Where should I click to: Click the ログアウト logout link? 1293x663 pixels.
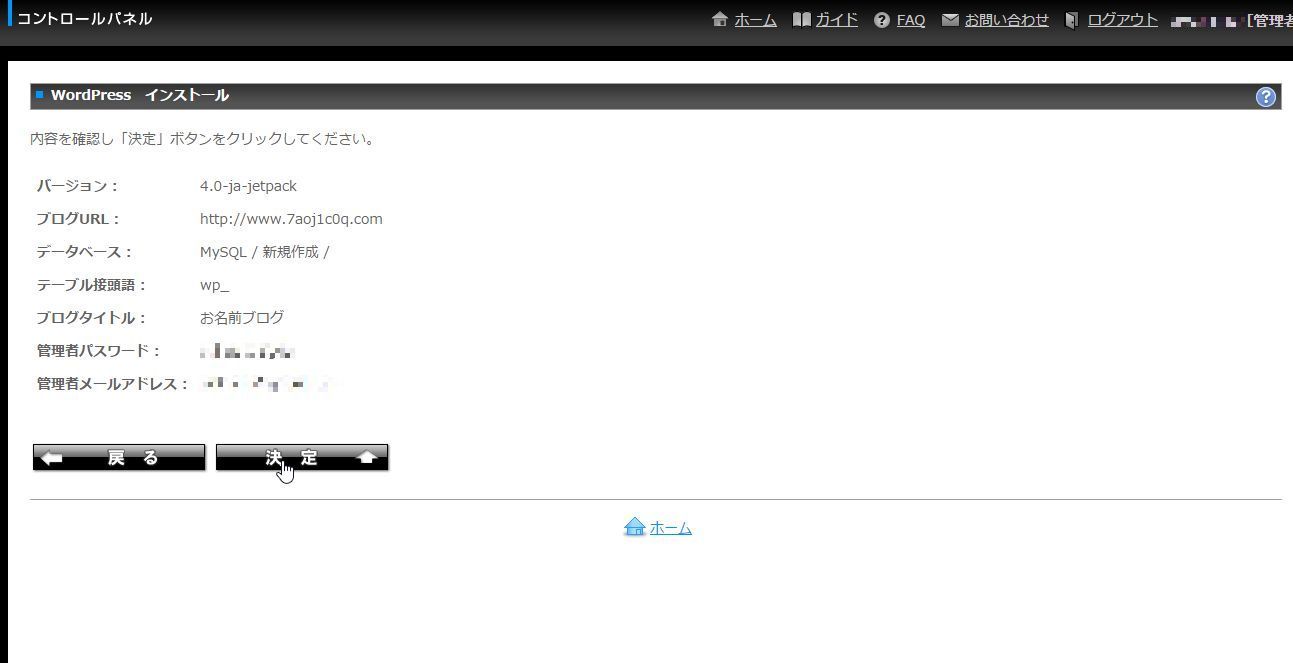coord(1122,20)
